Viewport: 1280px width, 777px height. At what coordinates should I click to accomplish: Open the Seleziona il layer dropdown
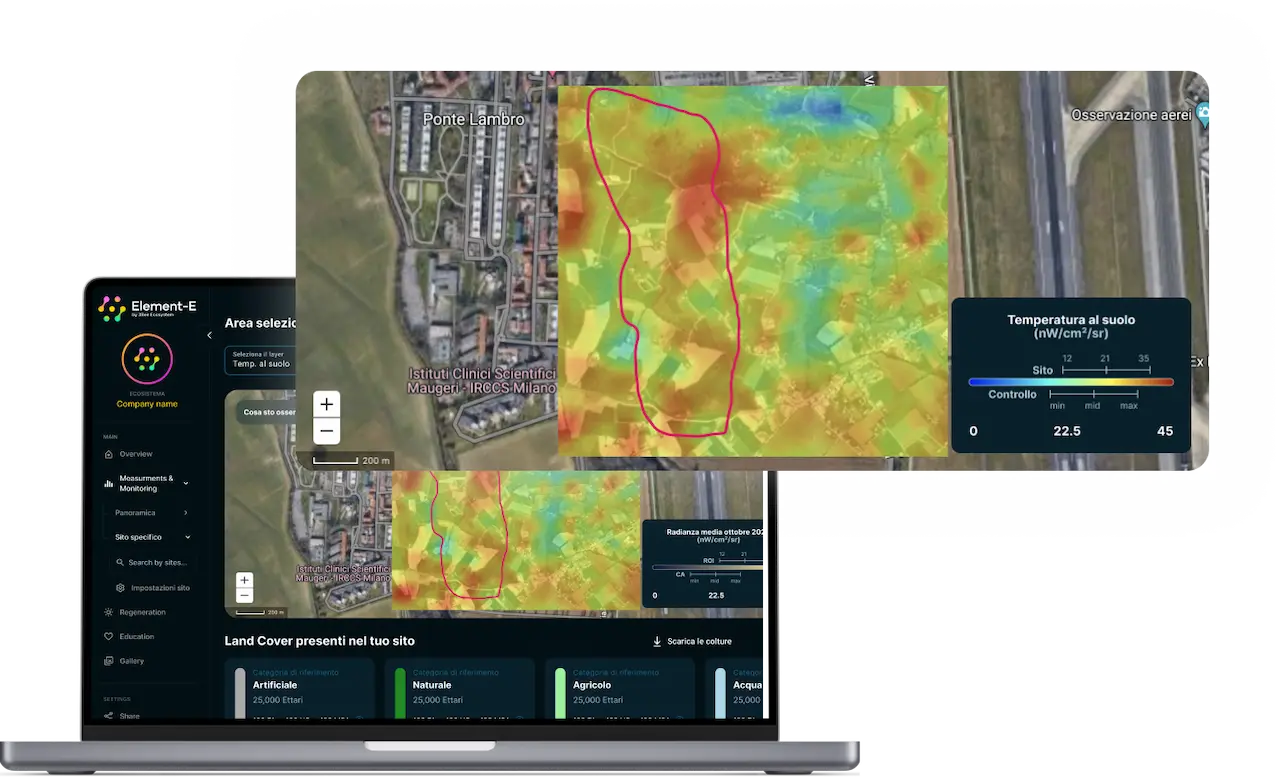pyautogui.click(x=260, y=360)
